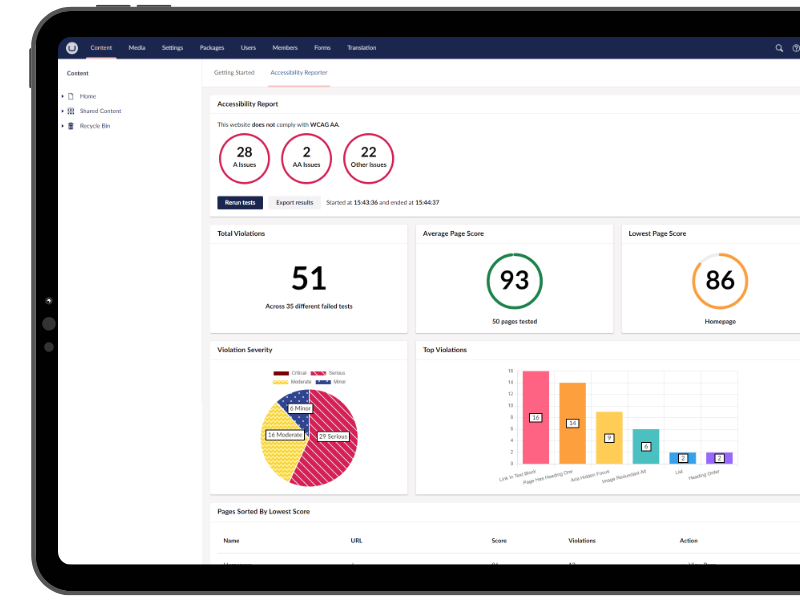The image size is (800, 600).
Task: Open the Media section menu
Action: [136, 47]
